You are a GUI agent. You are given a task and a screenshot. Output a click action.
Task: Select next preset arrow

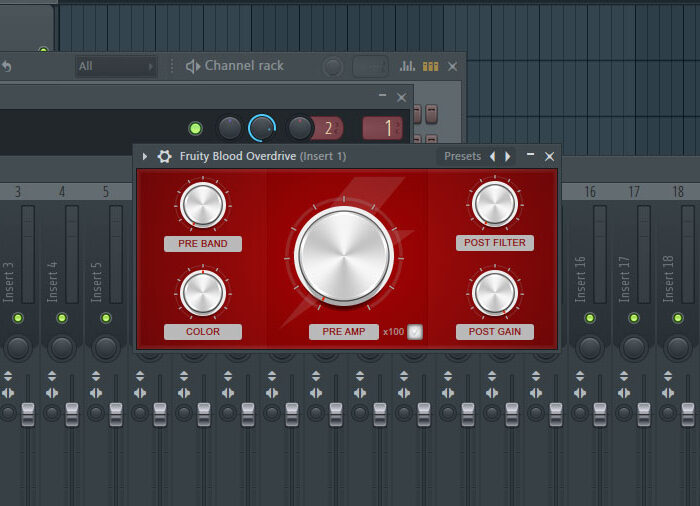click(x=508, y=156)
